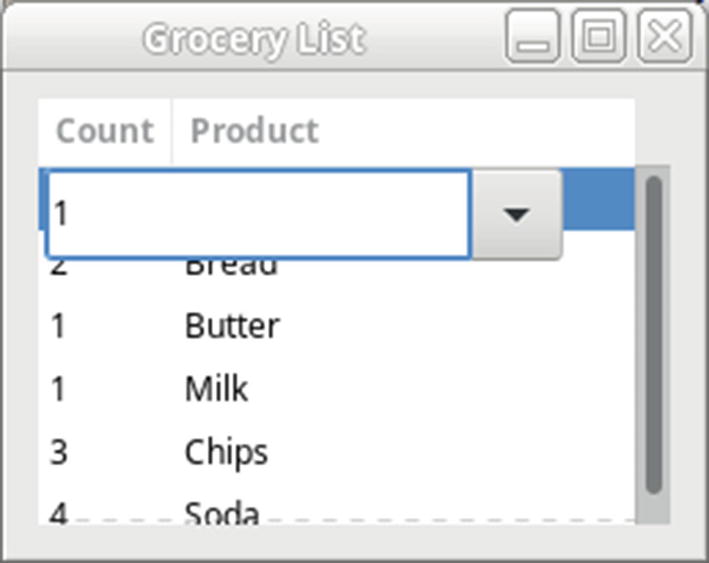Close the Grocery List window
The image size is (709, 563).
click(664, 38)
